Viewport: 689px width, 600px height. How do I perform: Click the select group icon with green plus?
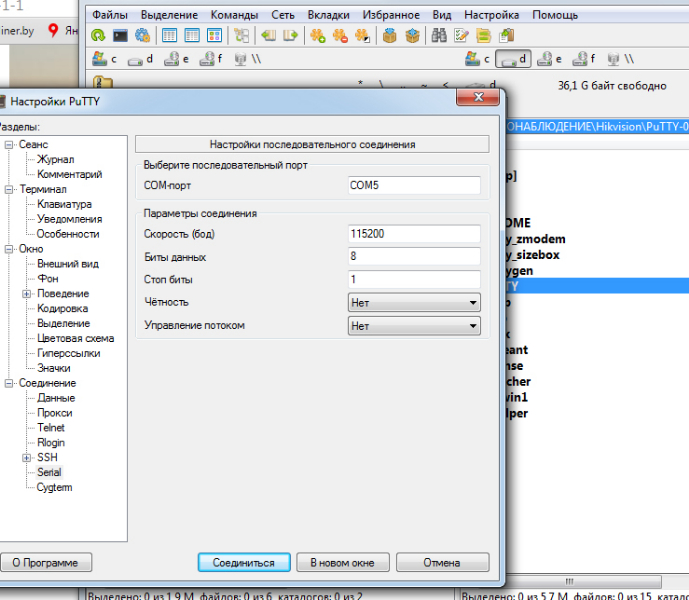click(318, 35)
